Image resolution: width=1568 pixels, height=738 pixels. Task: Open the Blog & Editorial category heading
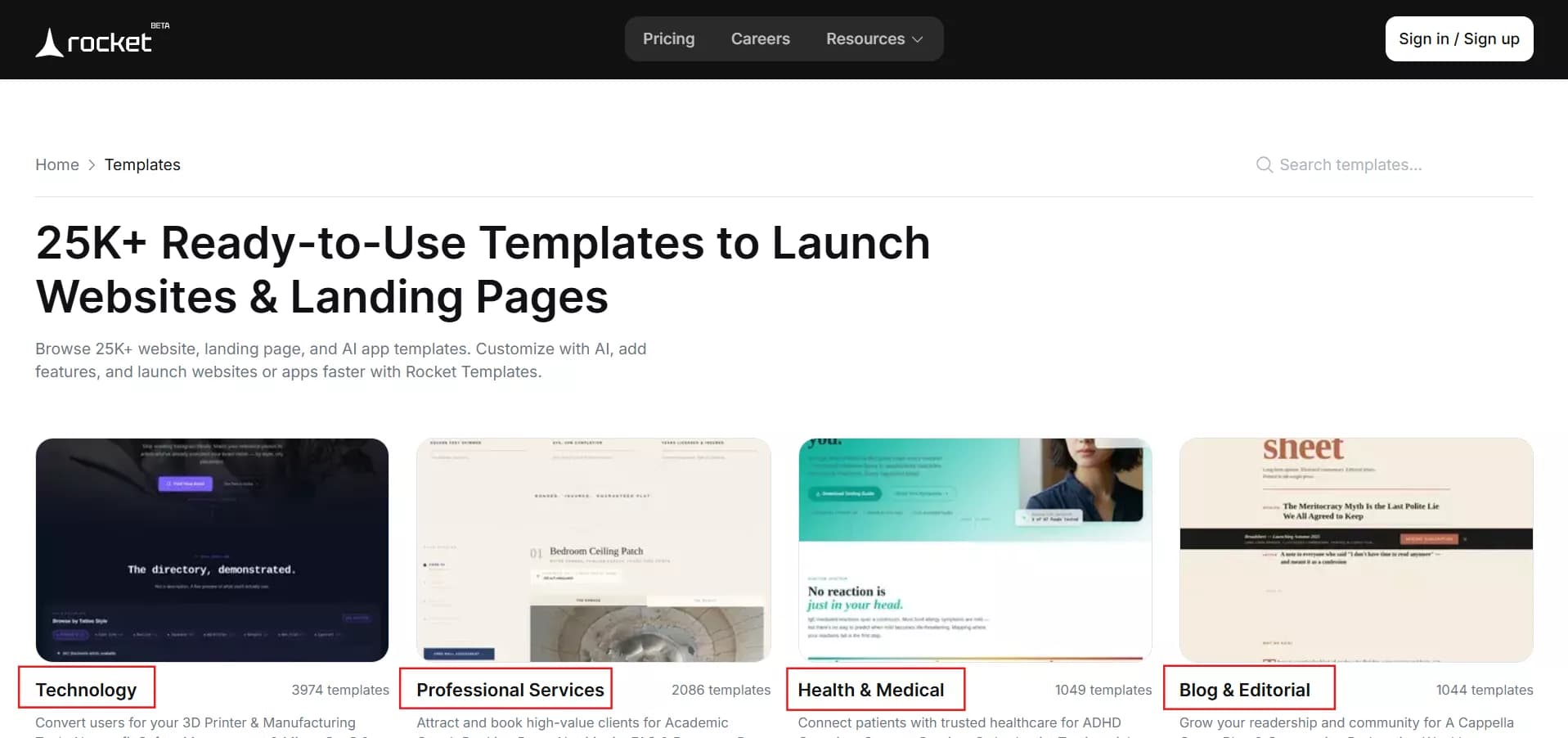(1244, 690)
